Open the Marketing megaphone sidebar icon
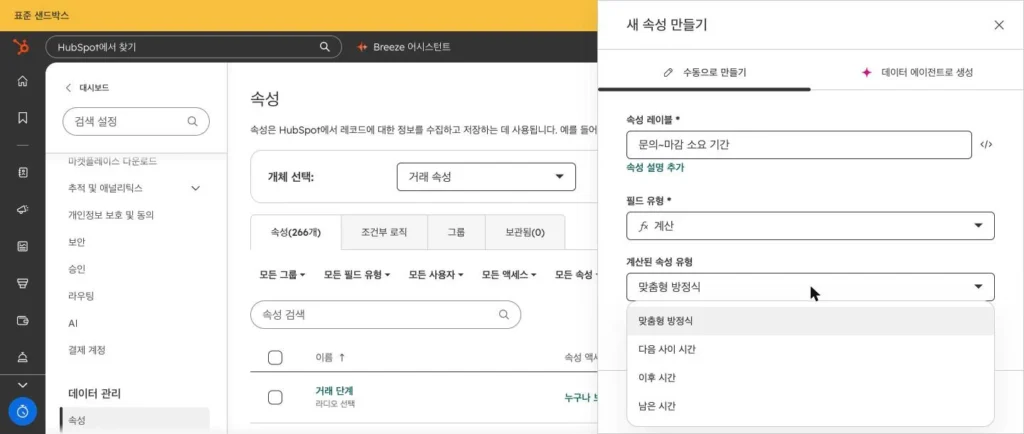The width and height of the screenshot is (1024, 434). pos(22,209)
